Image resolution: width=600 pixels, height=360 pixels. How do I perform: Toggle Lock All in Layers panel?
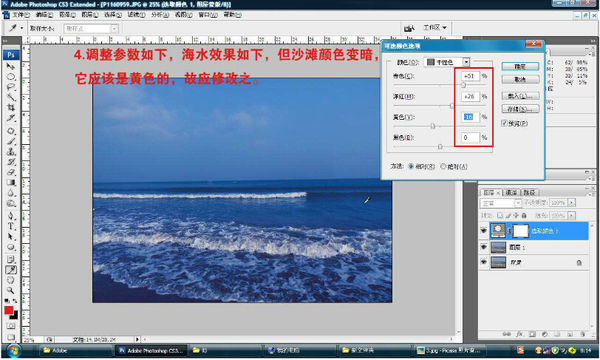tap(524, 215)
